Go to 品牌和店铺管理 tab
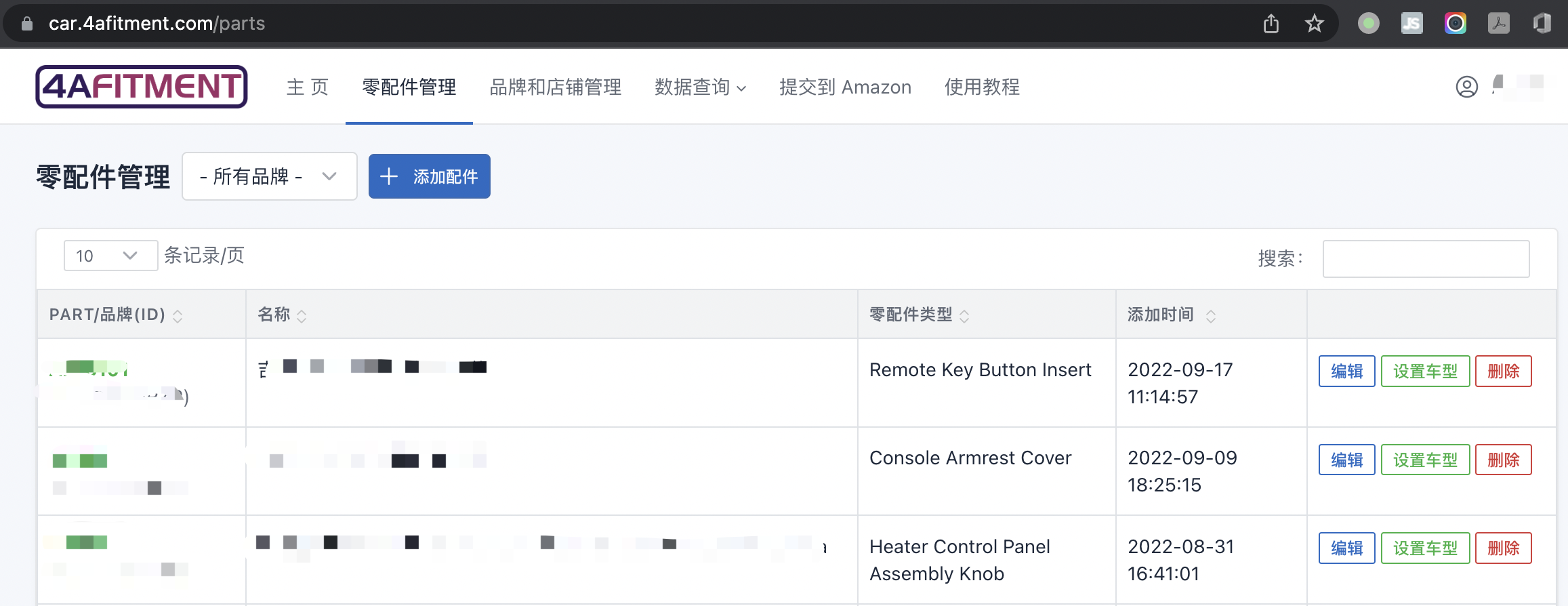 tap(555, 87)
